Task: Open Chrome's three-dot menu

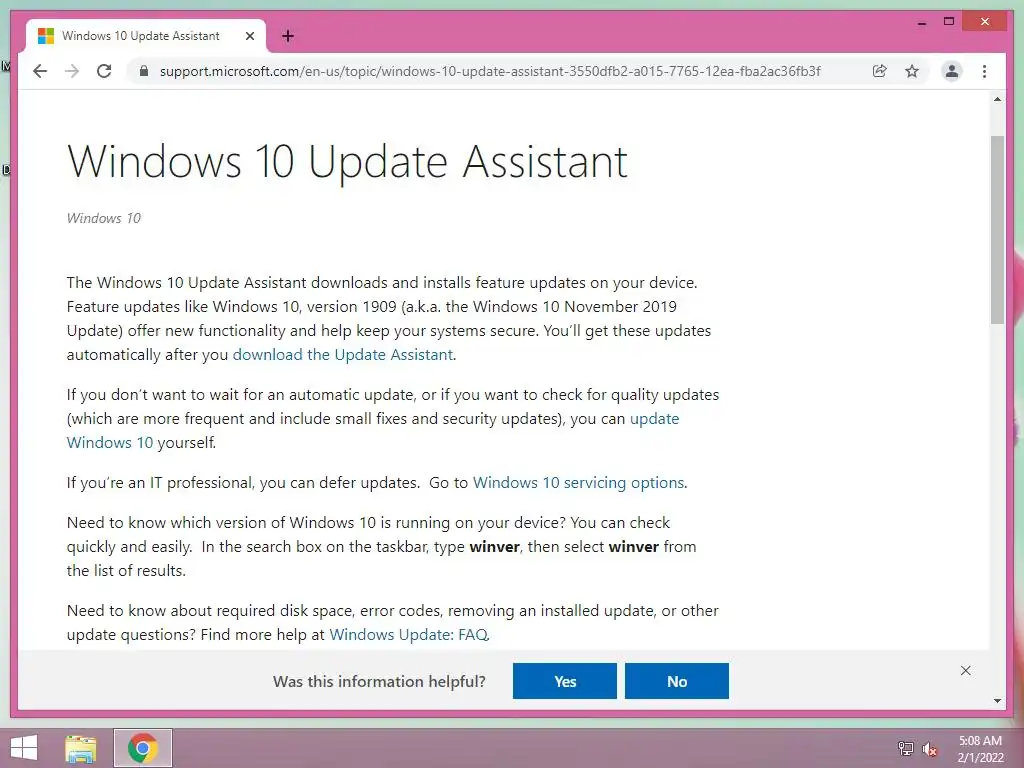Action: (x=984, y=71)
